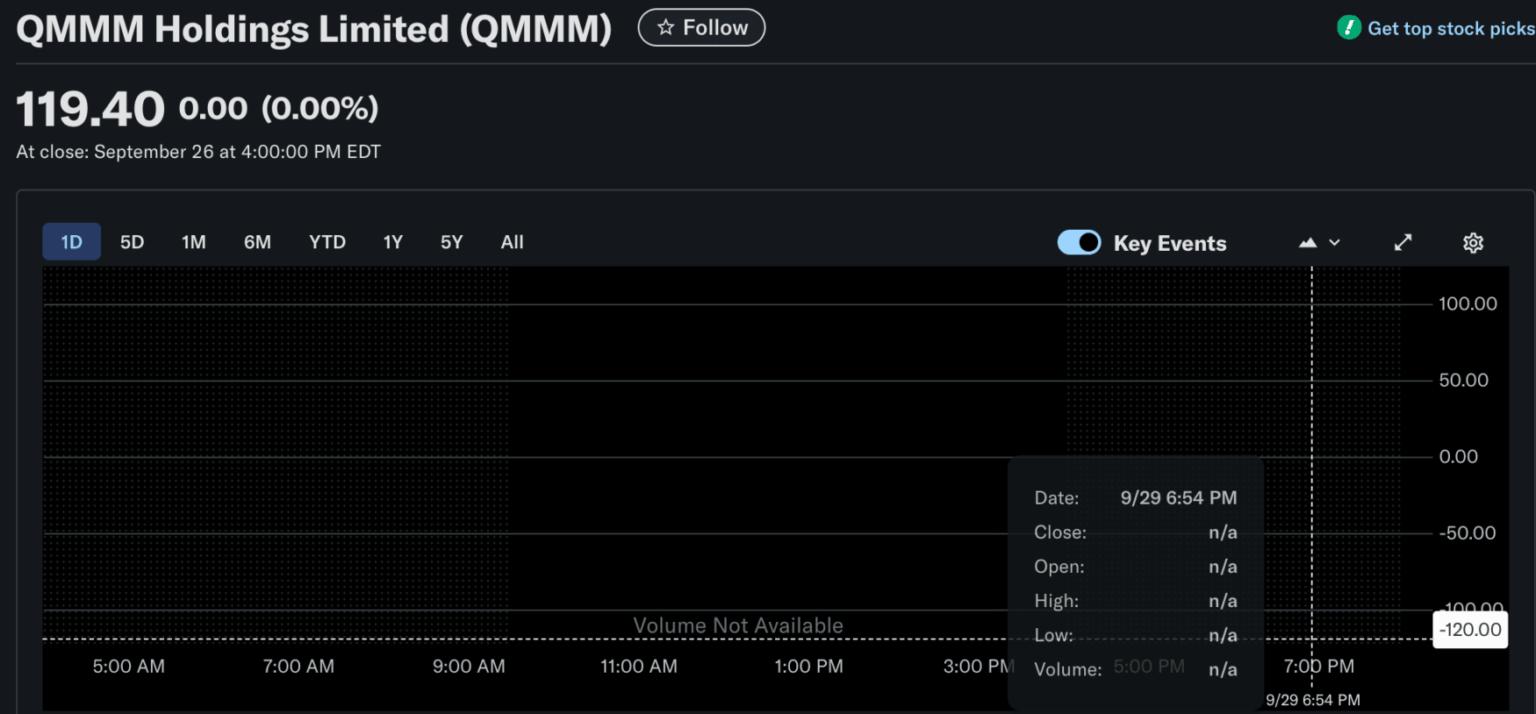Viewport: 1536px width, 714px height.
Task: Click the Close value in the tooltip
Action: 1222,532
